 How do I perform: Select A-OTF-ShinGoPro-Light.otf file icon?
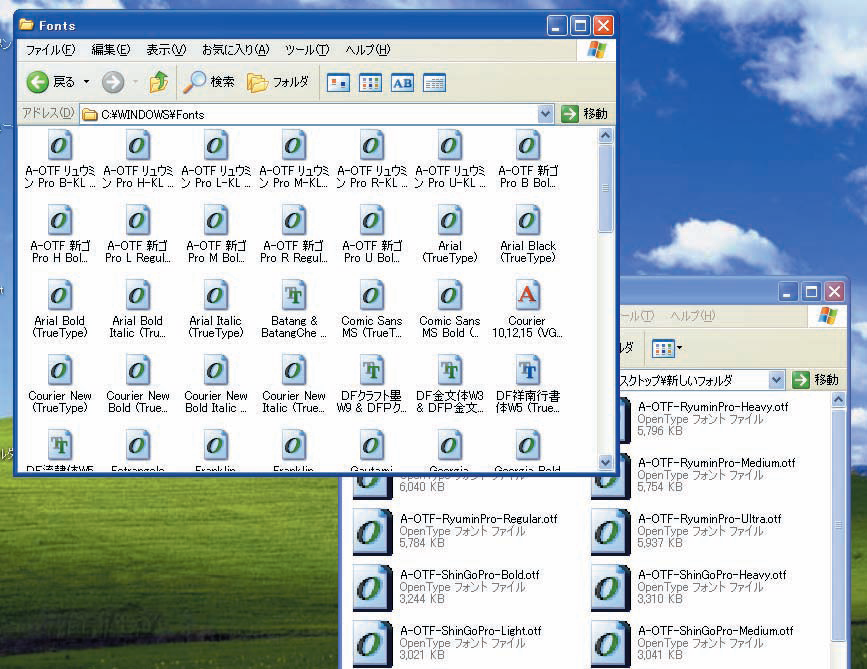click(x=373, y=644)
